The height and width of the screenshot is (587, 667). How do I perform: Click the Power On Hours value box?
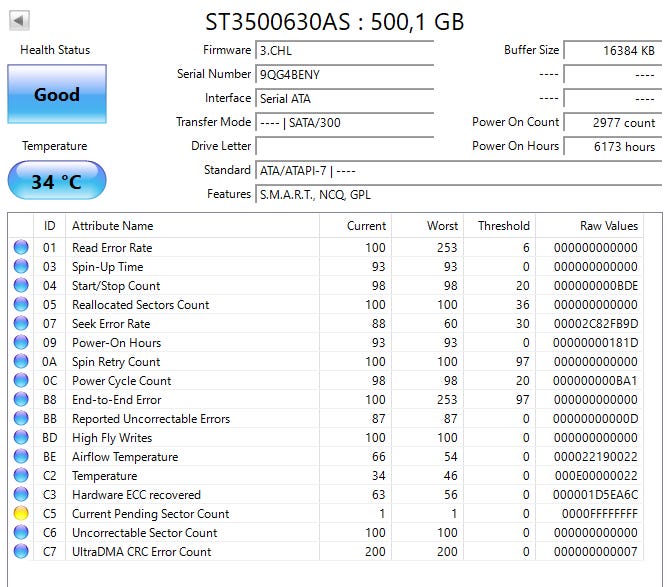pyautogui.click(x=613, y=146)
